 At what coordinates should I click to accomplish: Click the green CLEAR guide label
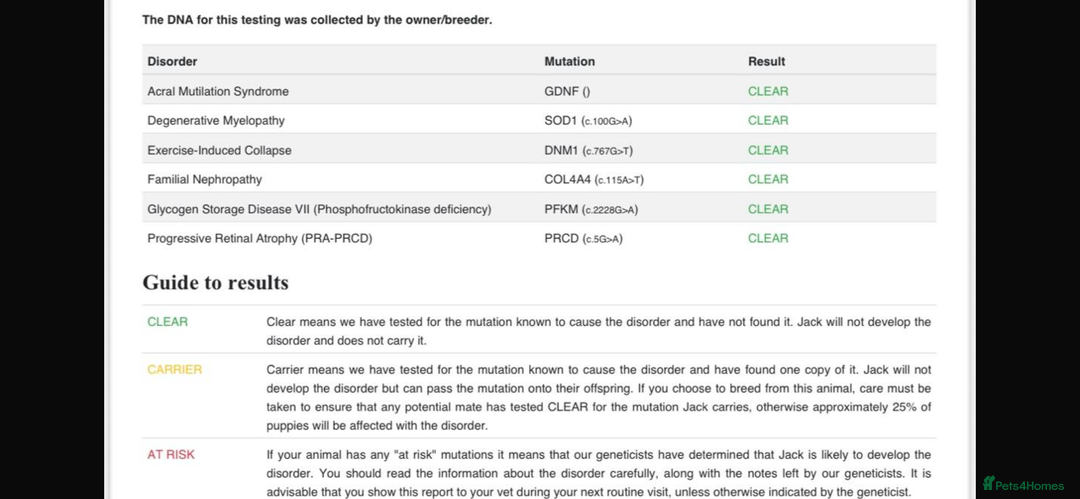(x=167, y=322)
